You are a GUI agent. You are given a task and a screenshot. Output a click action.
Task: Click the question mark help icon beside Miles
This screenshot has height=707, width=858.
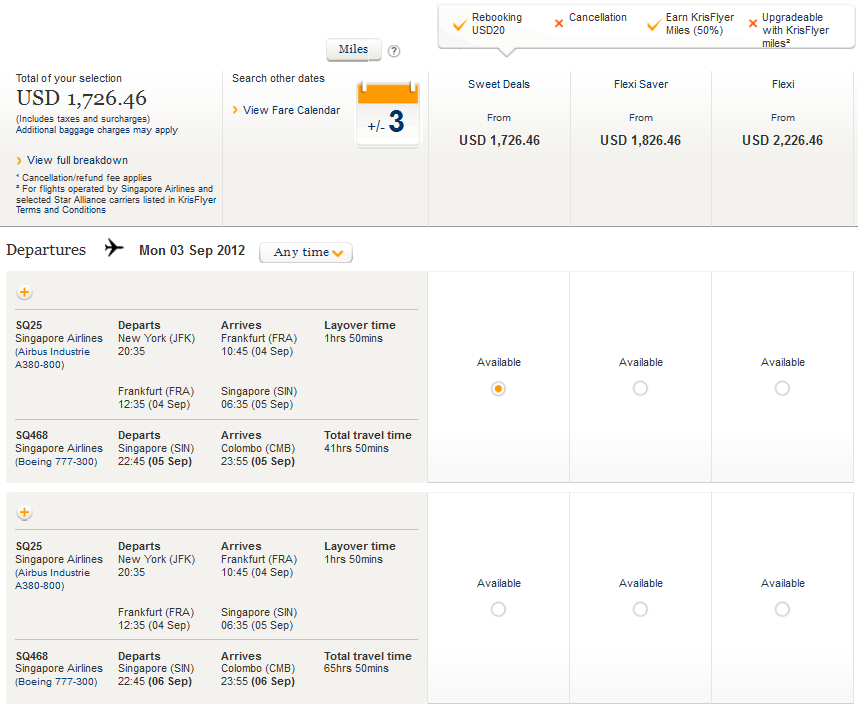click(394, 51)
